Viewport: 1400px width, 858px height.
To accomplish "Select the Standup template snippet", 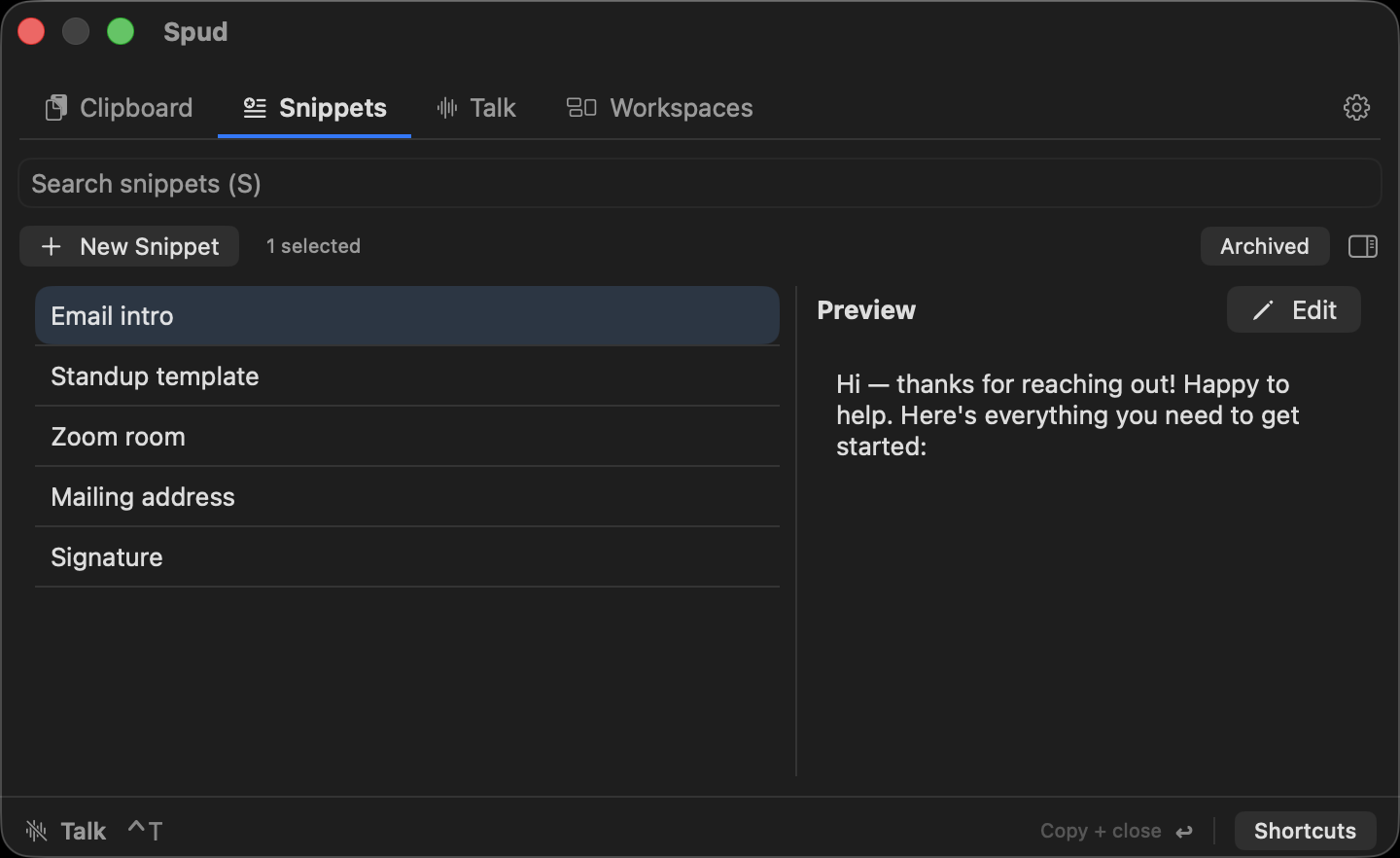I will 407,376.
